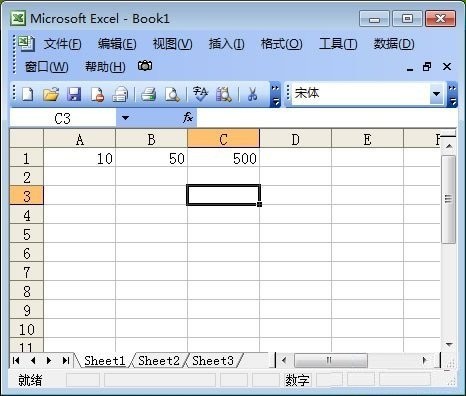Switch to Sheet3 tab
Screen dimensions: 466x396
click(x=213, y=361)
